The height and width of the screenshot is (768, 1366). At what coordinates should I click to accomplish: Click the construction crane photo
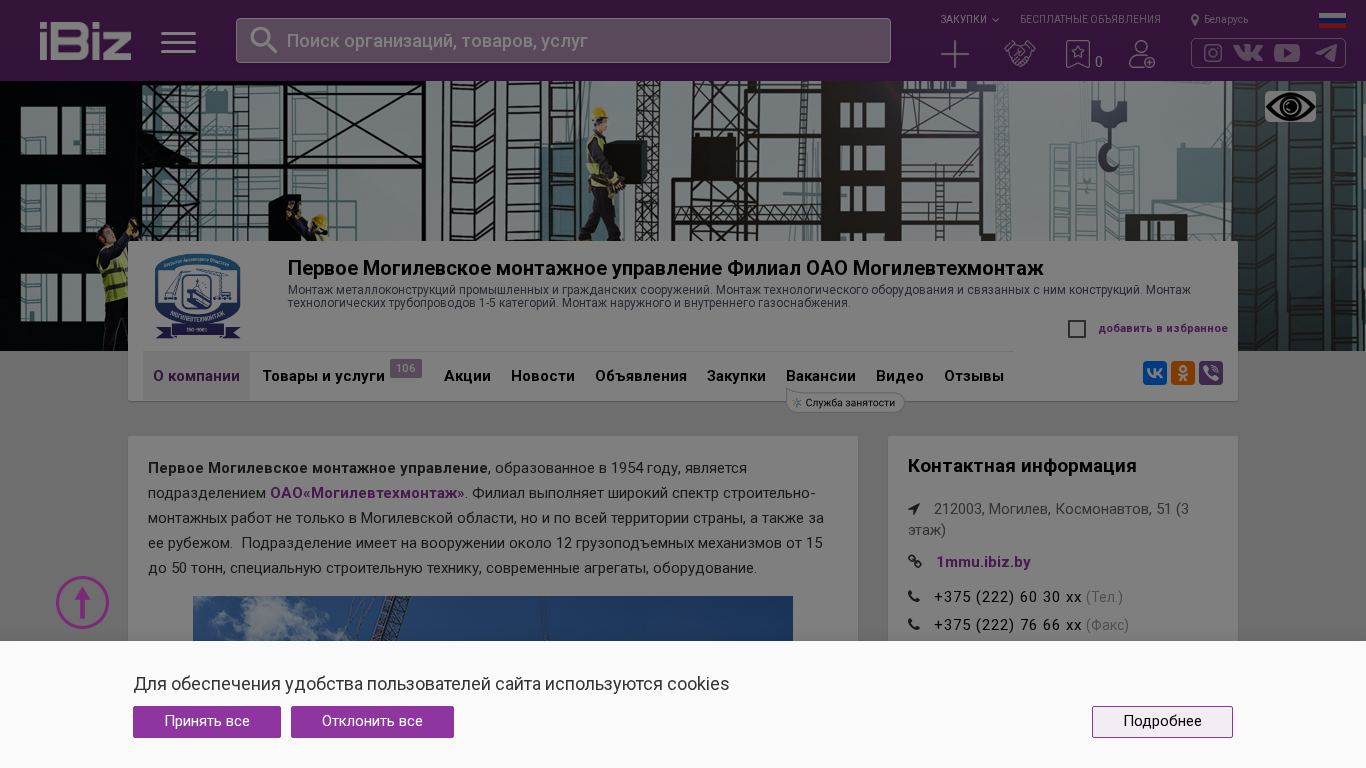coord(493,618)
